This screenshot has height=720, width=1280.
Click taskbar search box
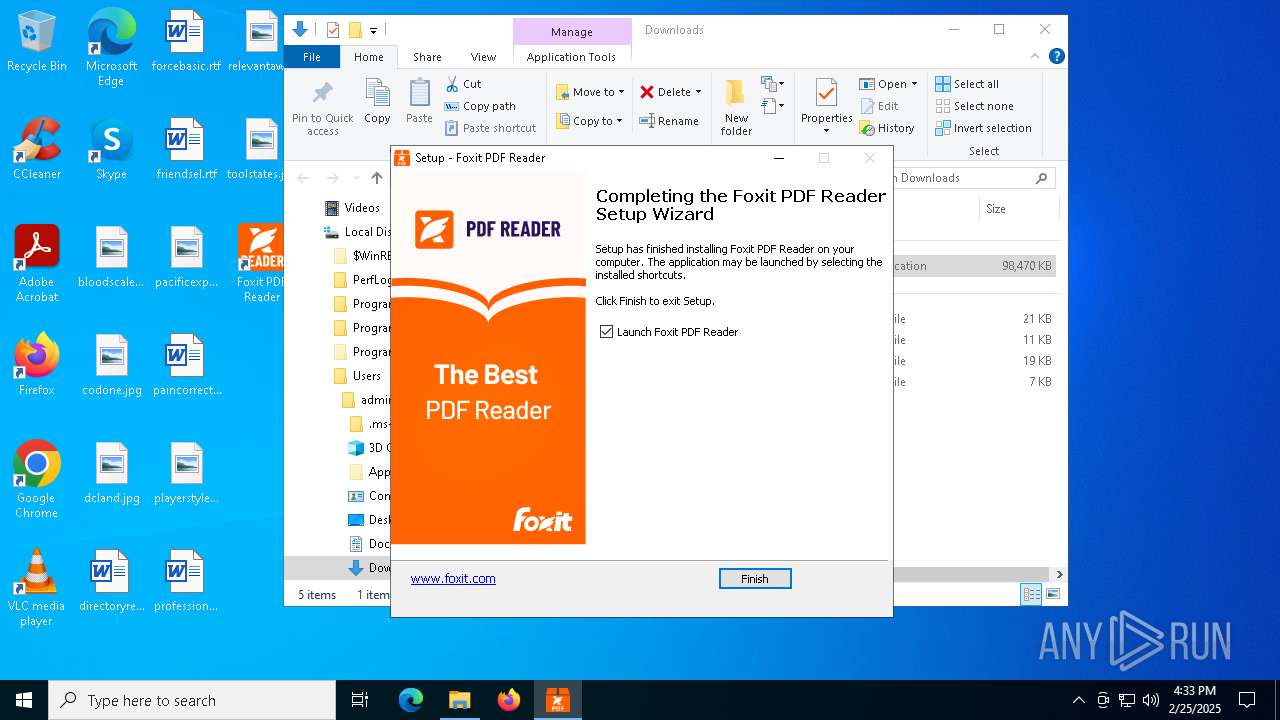point(192,700)
